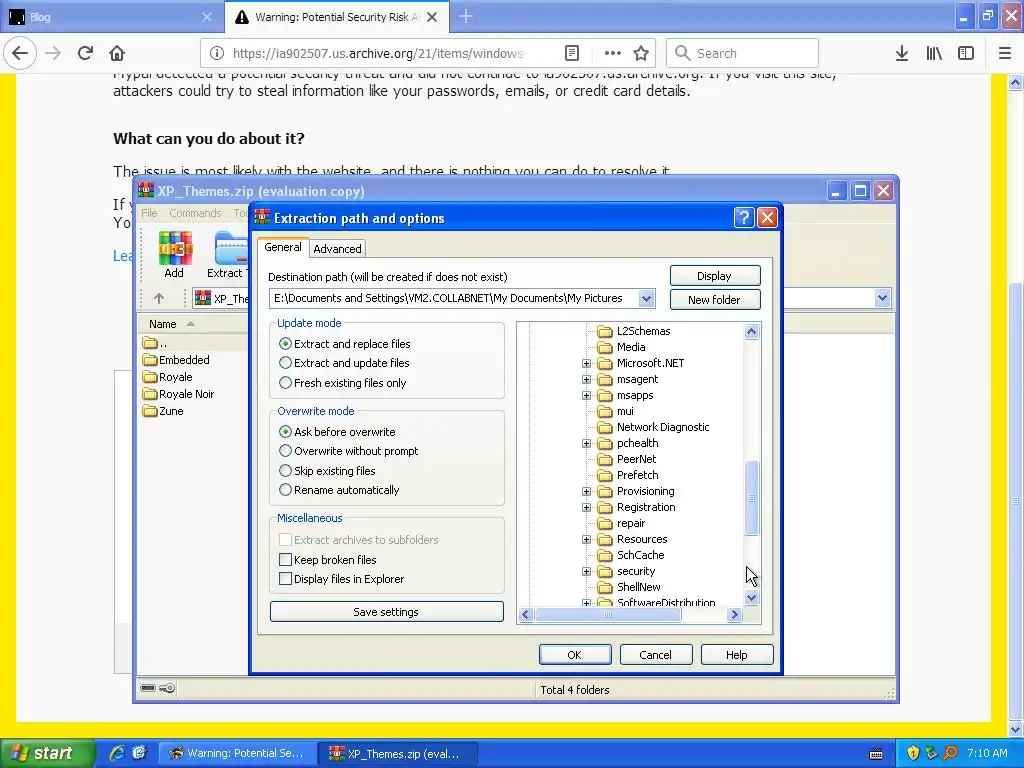
Task: Switch to the General tab
Action: click(283, 247)
